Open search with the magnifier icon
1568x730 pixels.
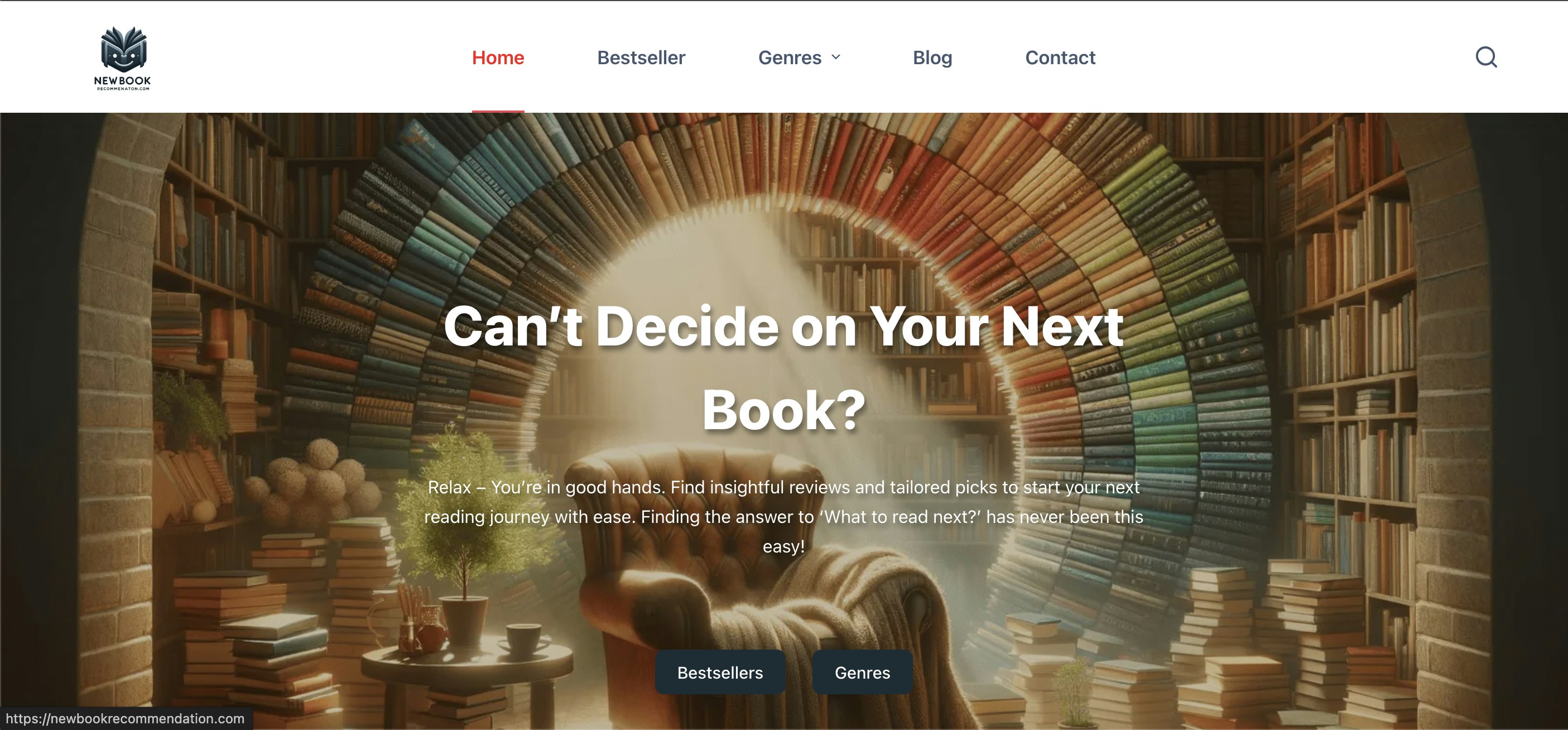pos(1486,57)
